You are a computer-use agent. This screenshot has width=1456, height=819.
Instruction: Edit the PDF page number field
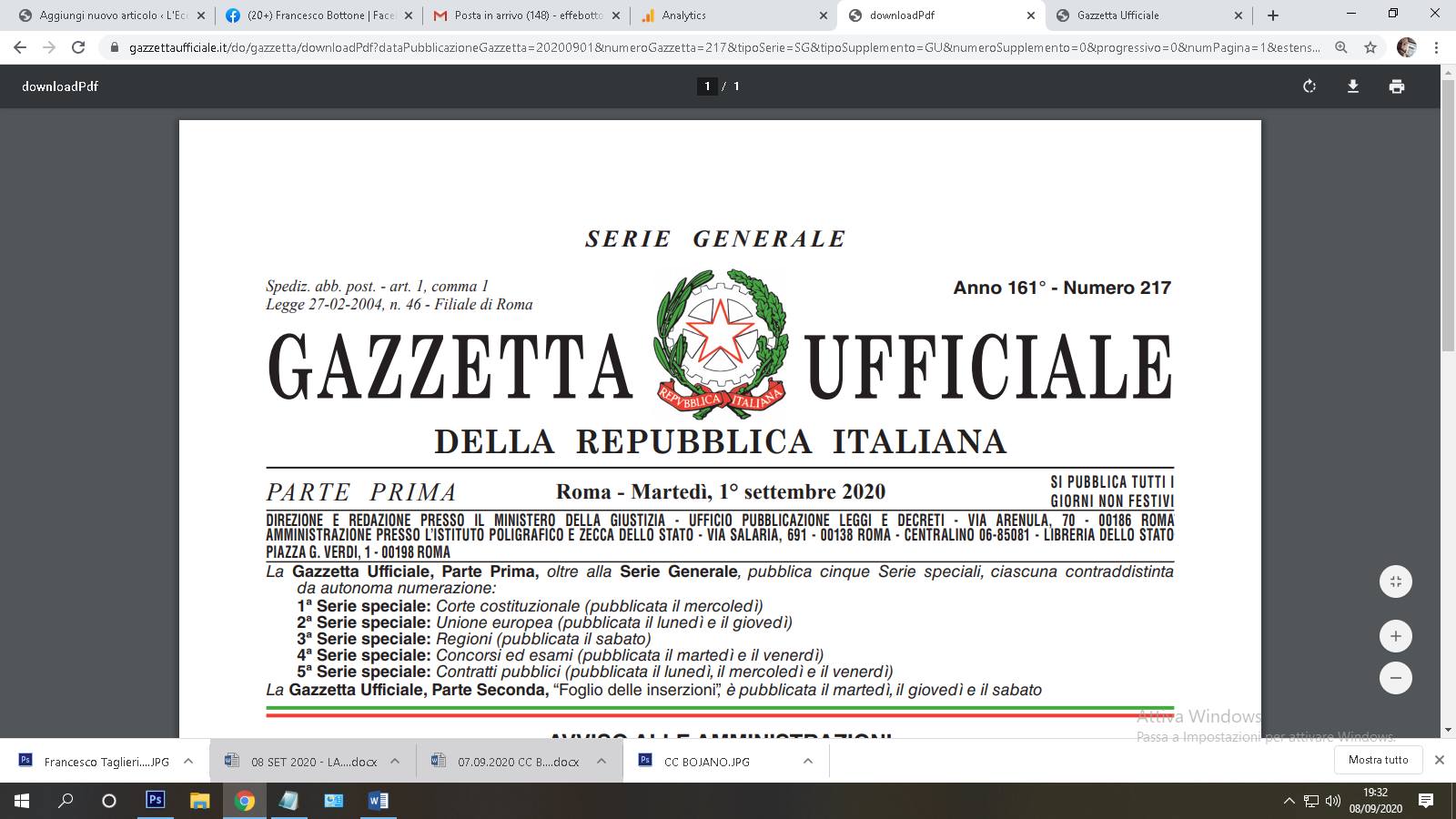[x=707, y=86]
